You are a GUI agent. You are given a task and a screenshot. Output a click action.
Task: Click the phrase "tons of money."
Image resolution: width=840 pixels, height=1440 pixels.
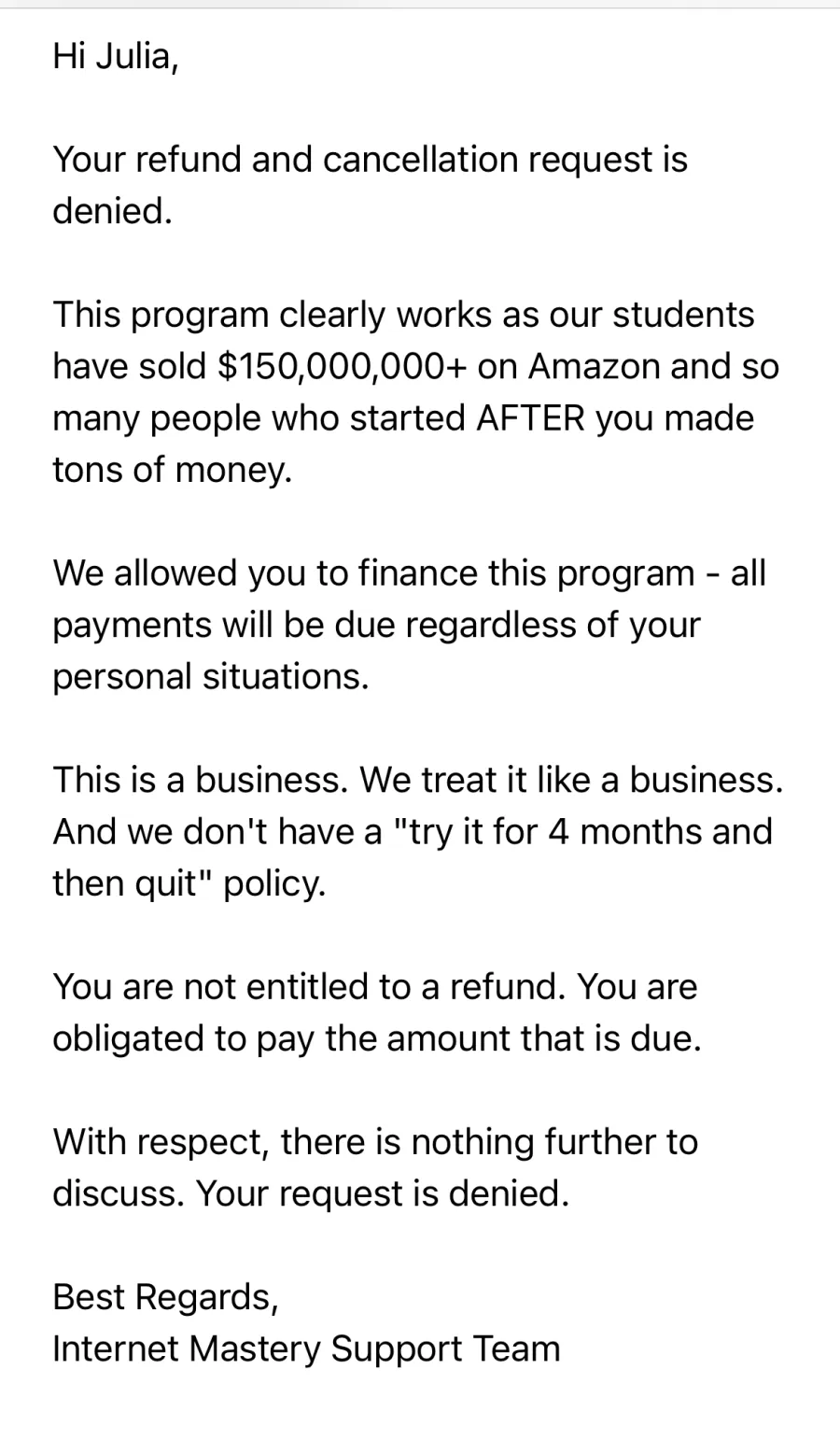(172, 470)
